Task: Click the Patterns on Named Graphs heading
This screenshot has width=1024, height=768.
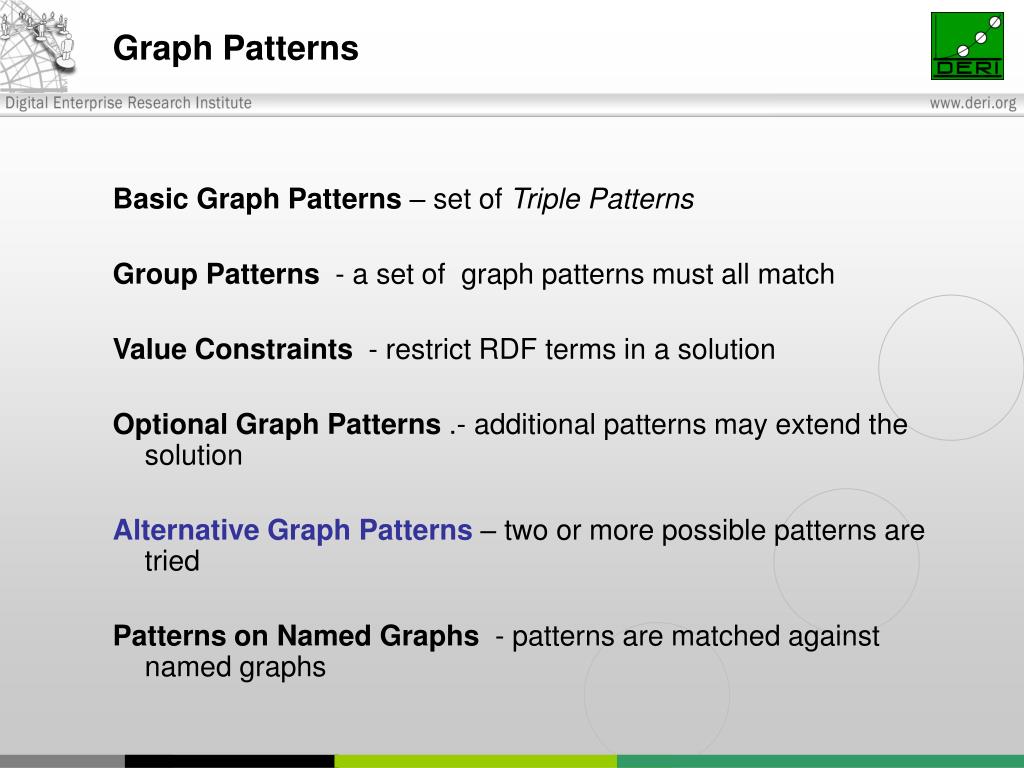Action: pyautogui.click(x=296, y=635)
